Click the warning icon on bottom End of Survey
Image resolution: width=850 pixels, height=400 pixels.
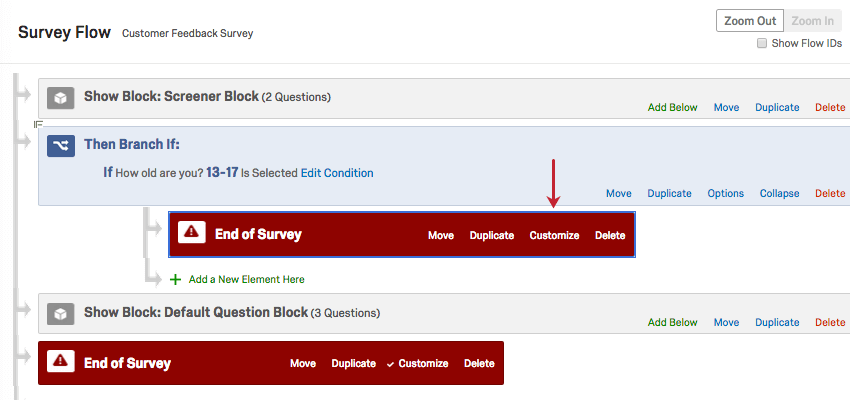tap(61, 361)
